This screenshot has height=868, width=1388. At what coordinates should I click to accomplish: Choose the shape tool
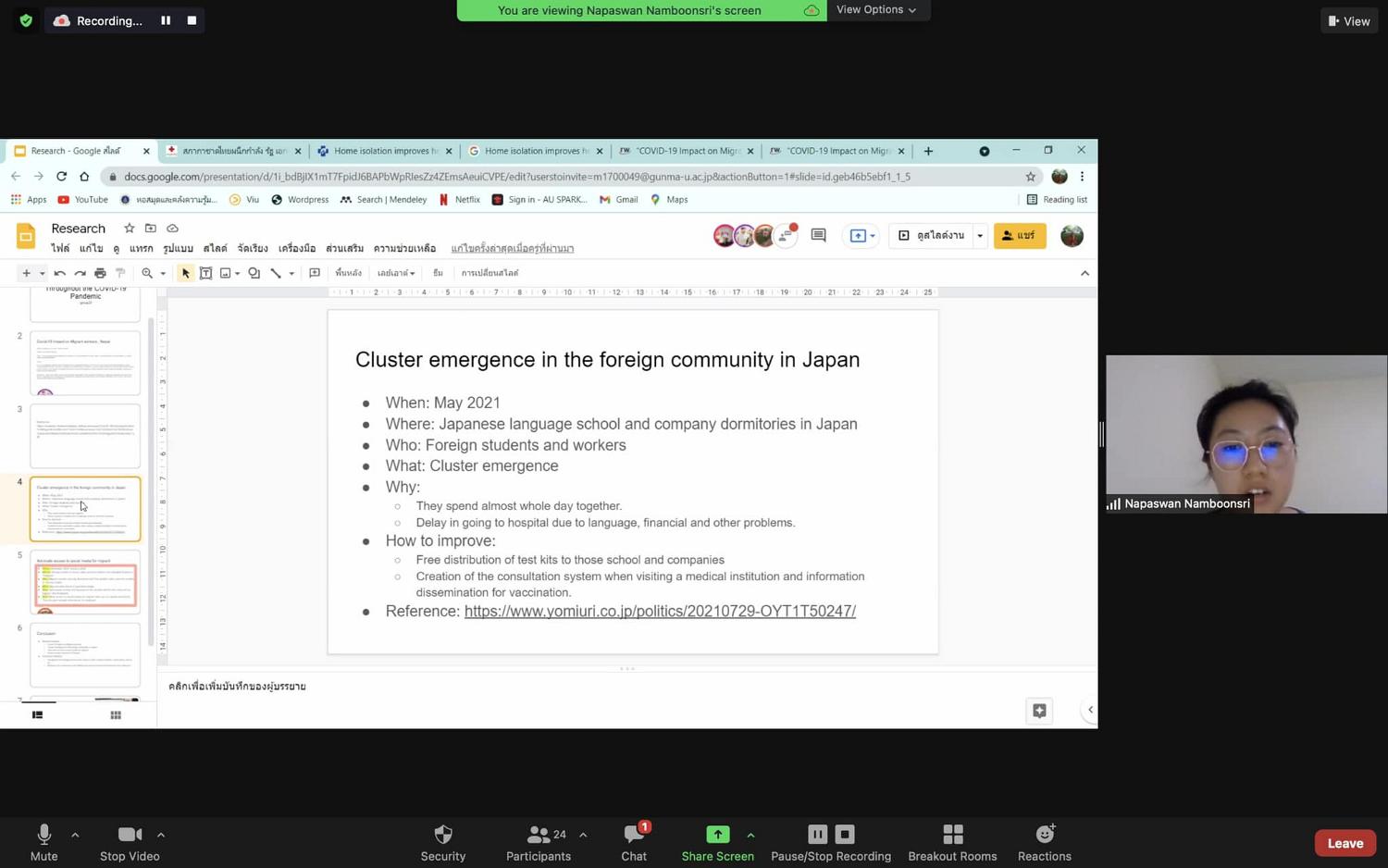(x=254, y=273)
